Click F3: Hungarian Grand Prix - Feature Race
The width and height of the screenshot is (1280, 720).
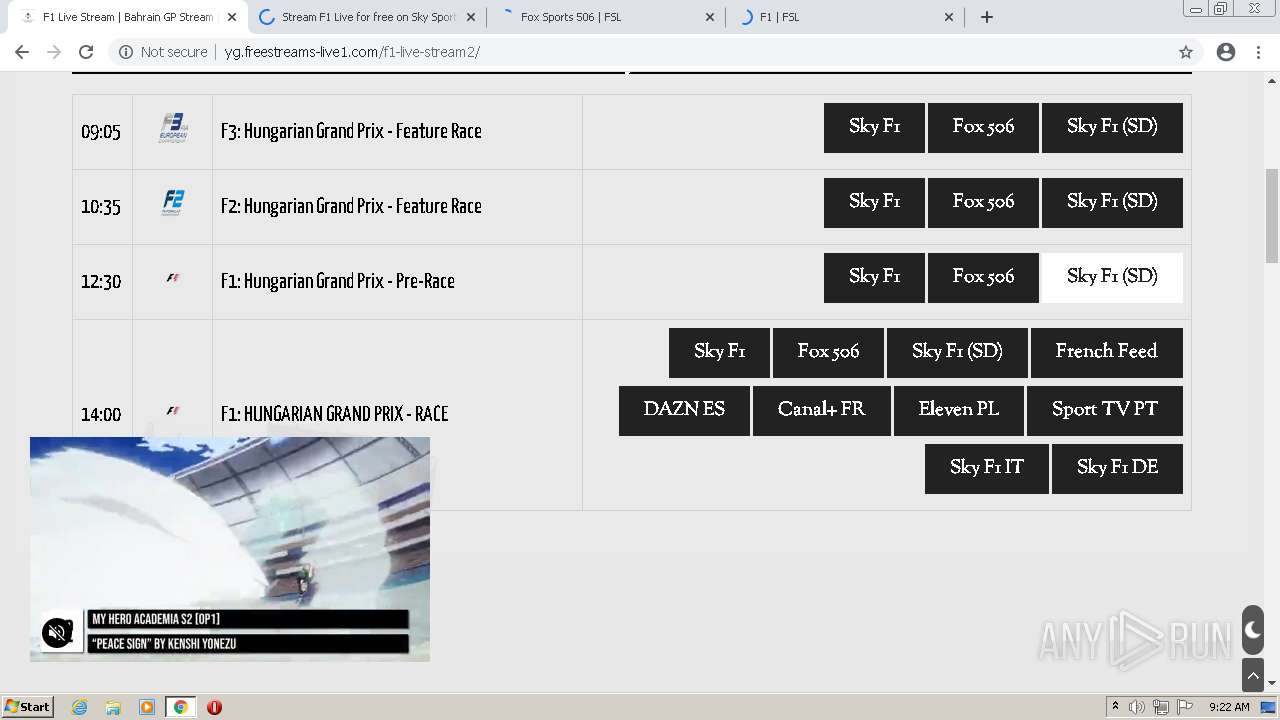[x=351, y=132]
